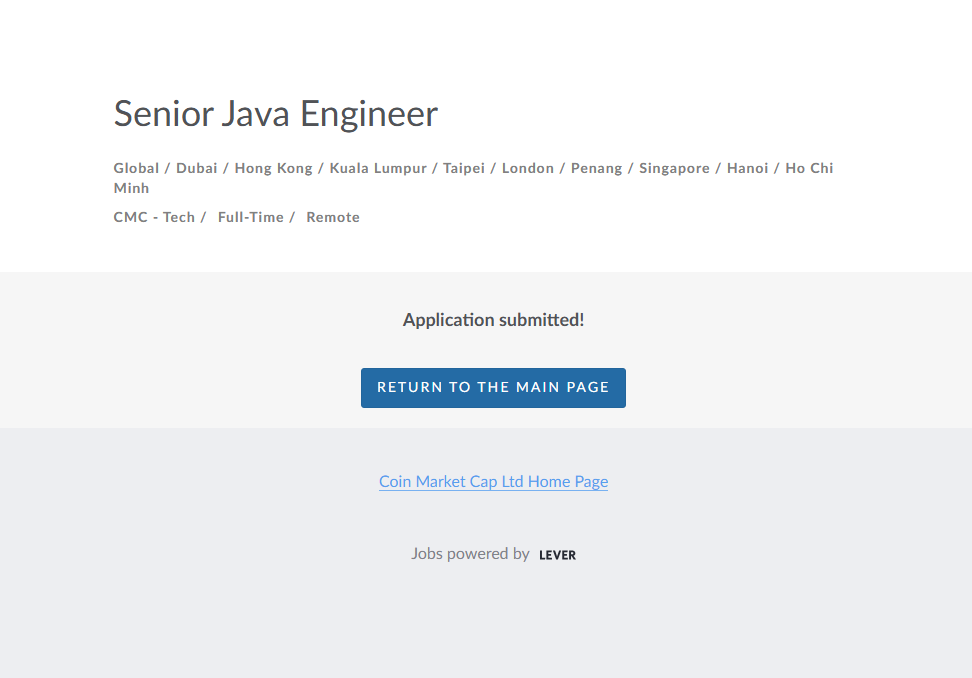Select the Global location label
This screenshot has height=678, width=972.
136,168
